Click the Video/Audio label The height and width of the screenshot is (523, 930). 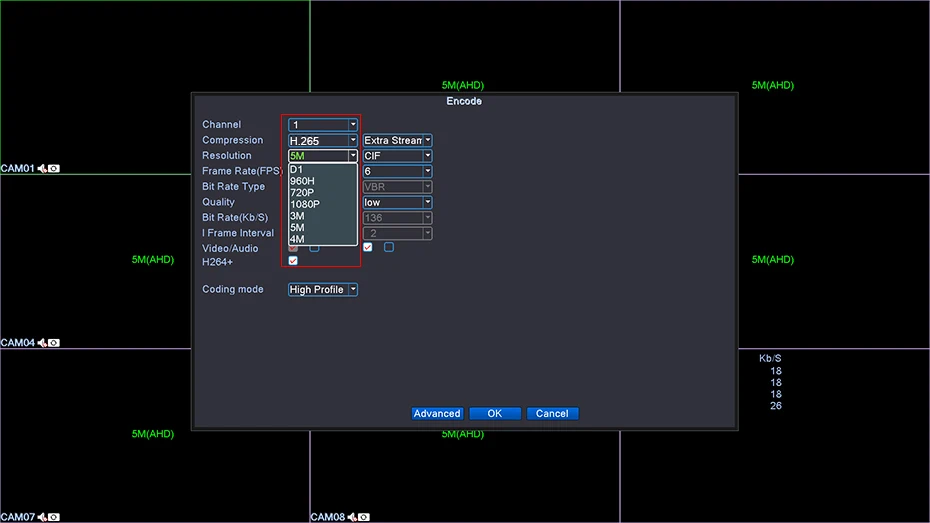pos(230,249)
